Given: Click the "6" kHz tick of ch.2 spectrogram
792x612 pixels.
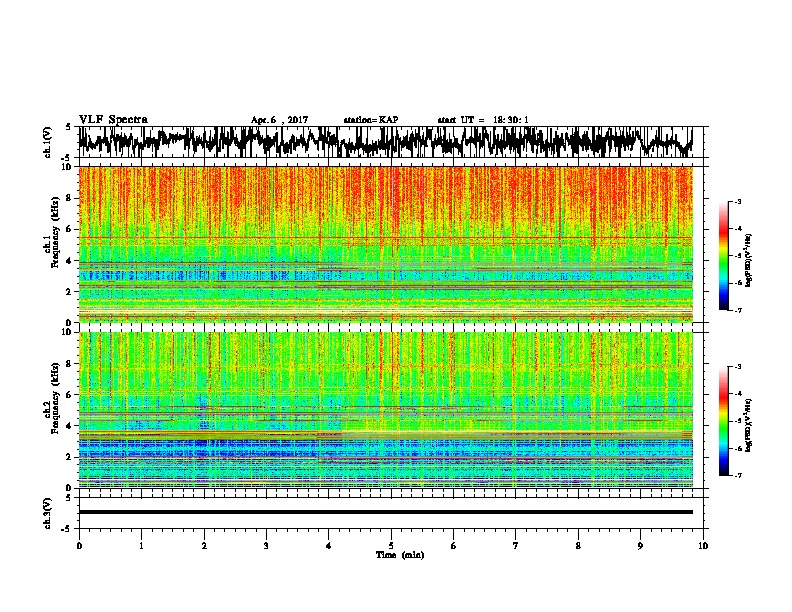Looking at the screenshot, I should point(69,395).
